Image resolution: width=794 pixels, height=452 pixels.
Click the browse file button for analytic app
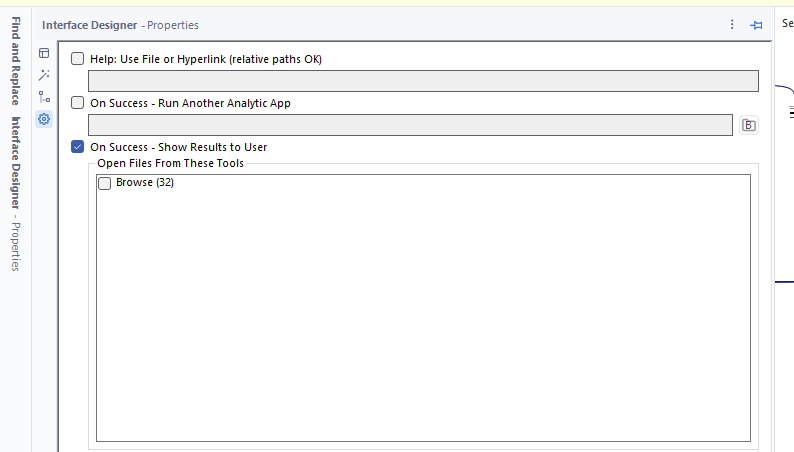pyautogui.click(x=748, y=125)
